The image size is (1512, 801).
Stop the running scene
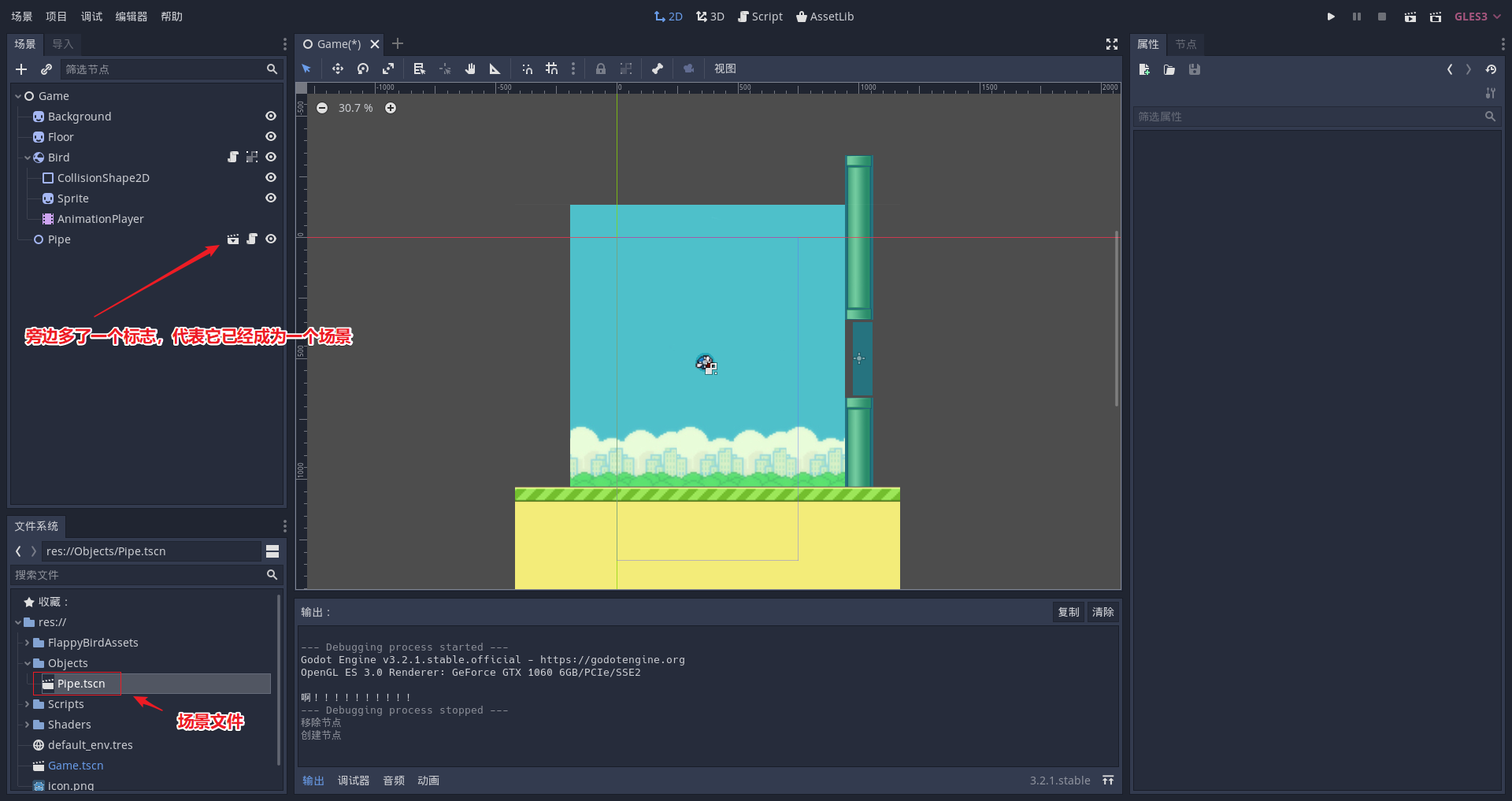pos(1382,17)
